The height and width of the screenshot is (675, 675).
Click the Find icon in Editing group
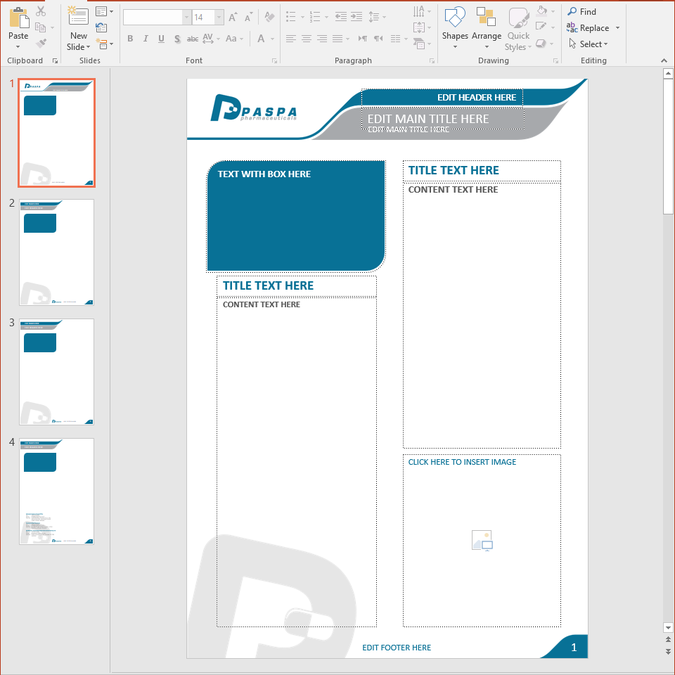(x=581, y=12)
